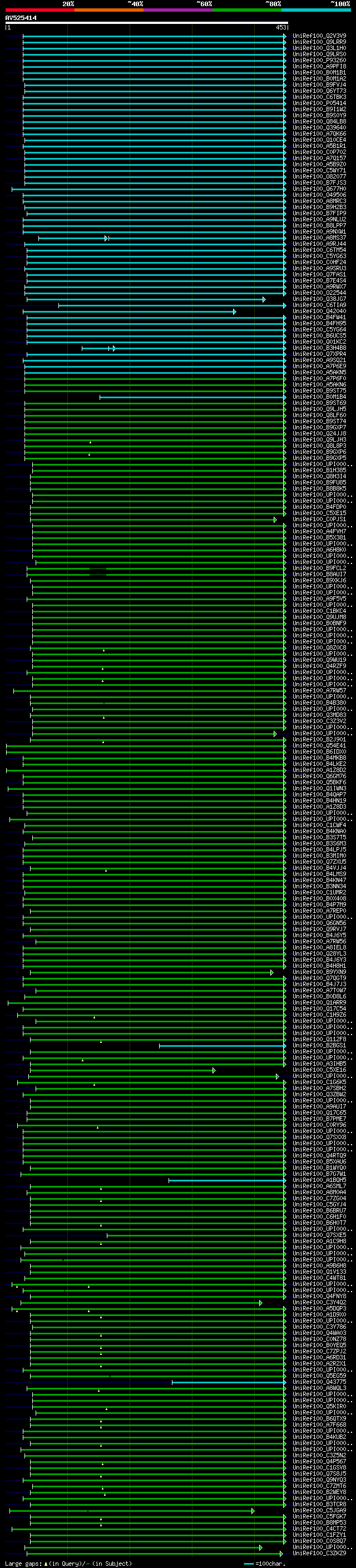Select the UniRef100_B9FCL2 label
The width and height of the screenshot is (356, 1568).
(319, 568)
